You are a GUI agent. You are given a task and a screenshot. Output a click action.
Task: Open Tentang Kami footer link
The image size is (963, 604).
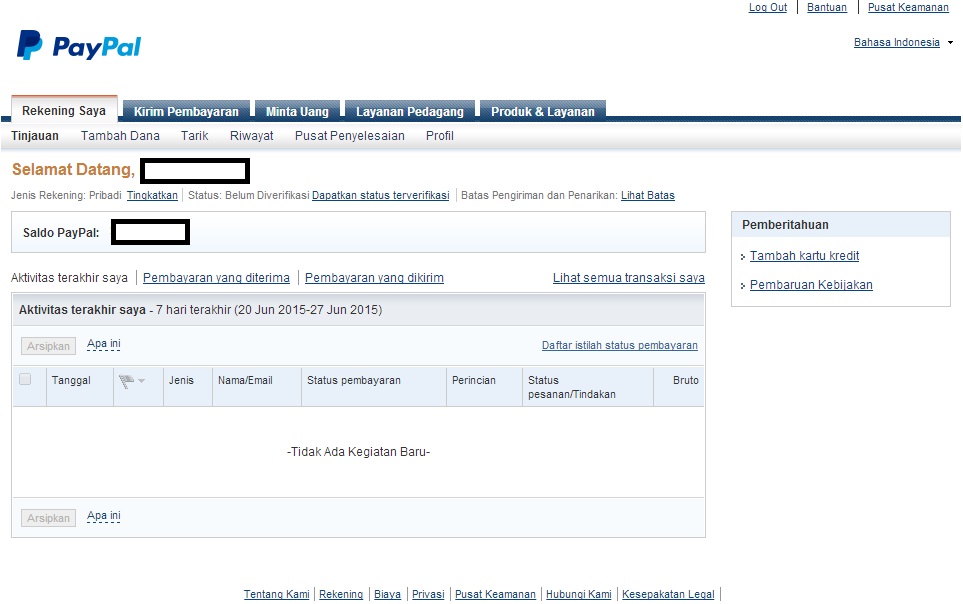tap(276, 594)
